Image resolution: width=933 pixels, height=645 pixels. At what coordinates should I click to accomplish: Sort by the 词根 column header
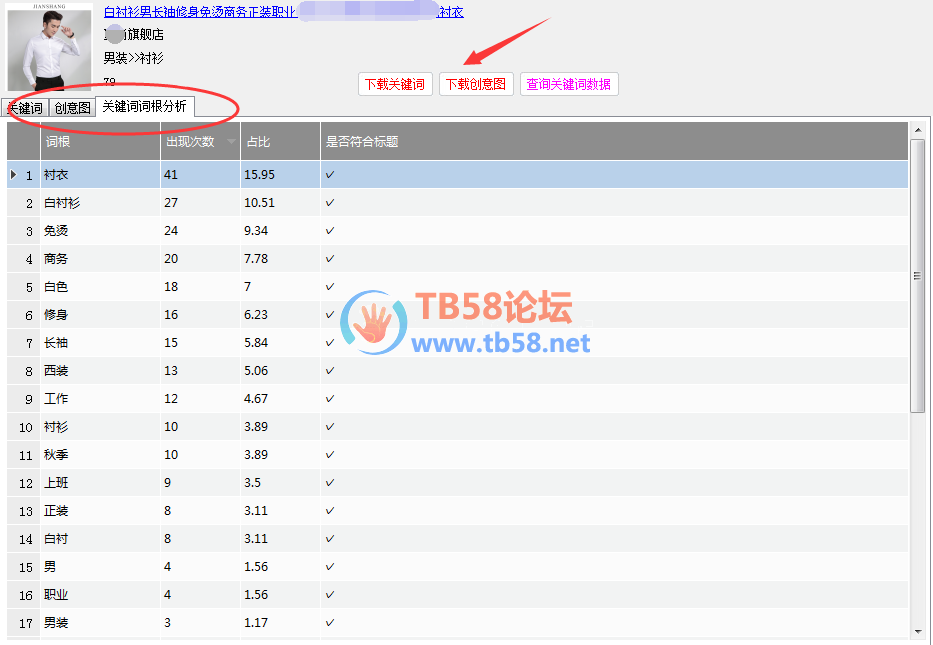click(100, 142)
